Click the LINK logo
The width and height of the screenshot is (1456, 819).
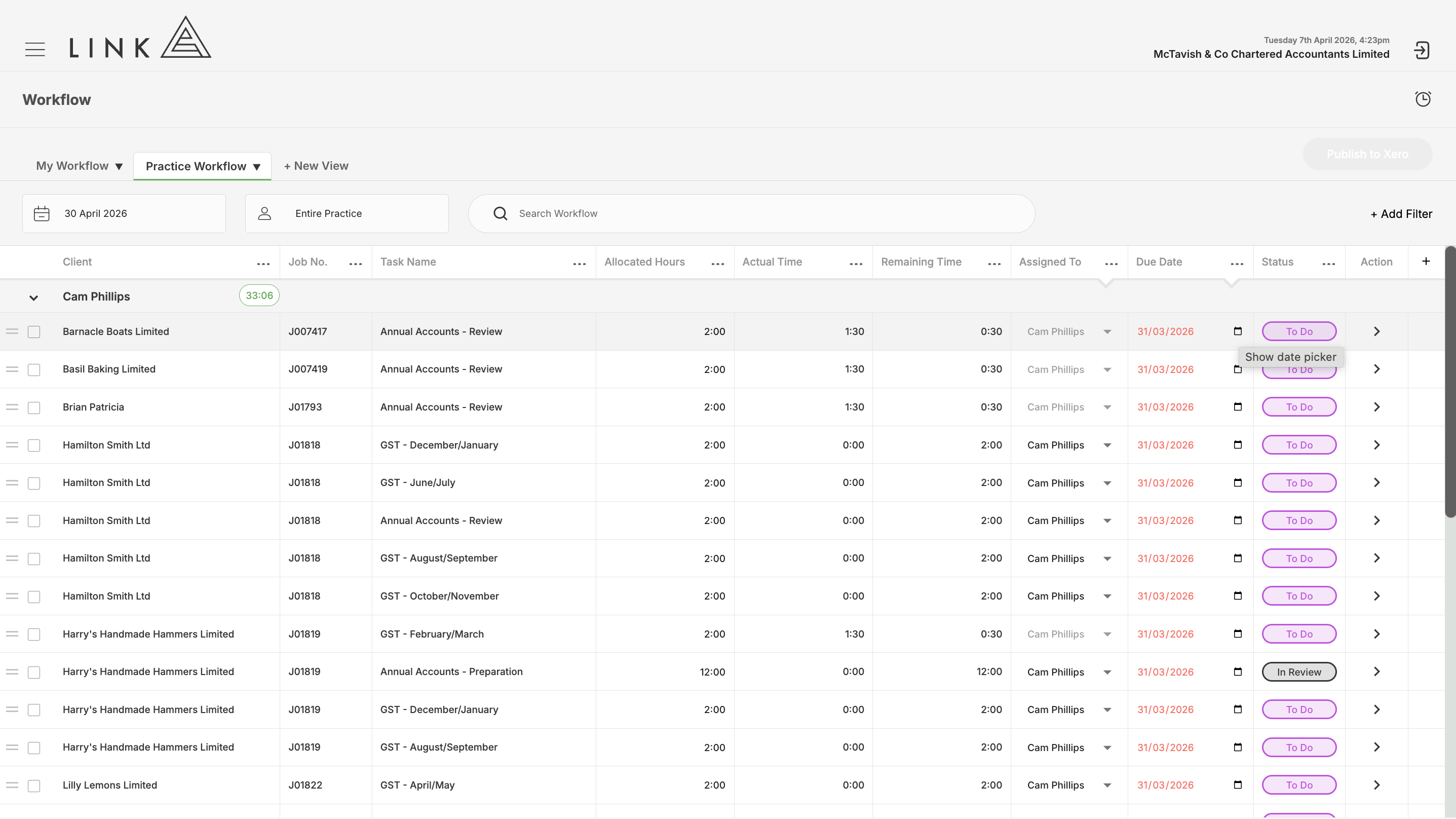click(140, 38)
